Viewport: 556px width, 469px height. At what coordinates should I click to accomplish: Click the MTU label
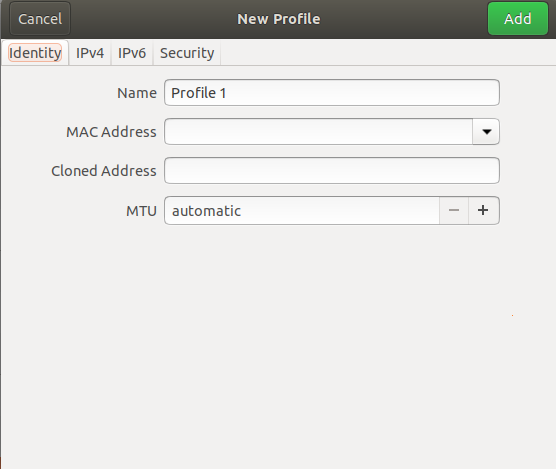(141, 211)
